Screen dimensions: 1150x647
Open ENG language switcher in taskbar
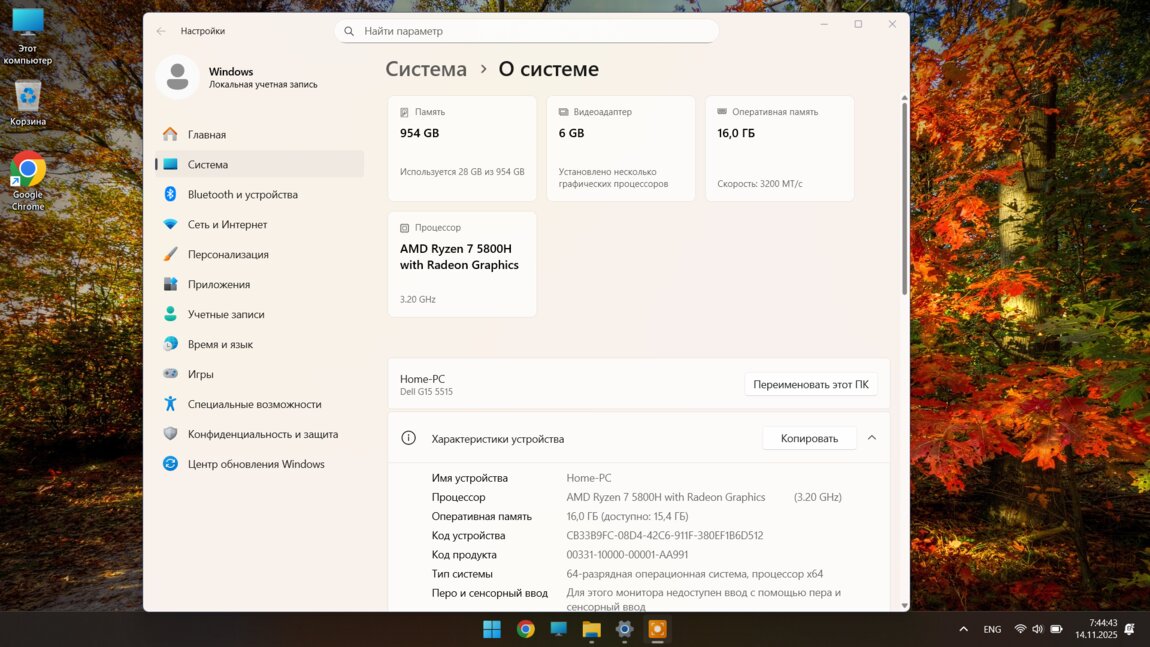coord(992,629)
